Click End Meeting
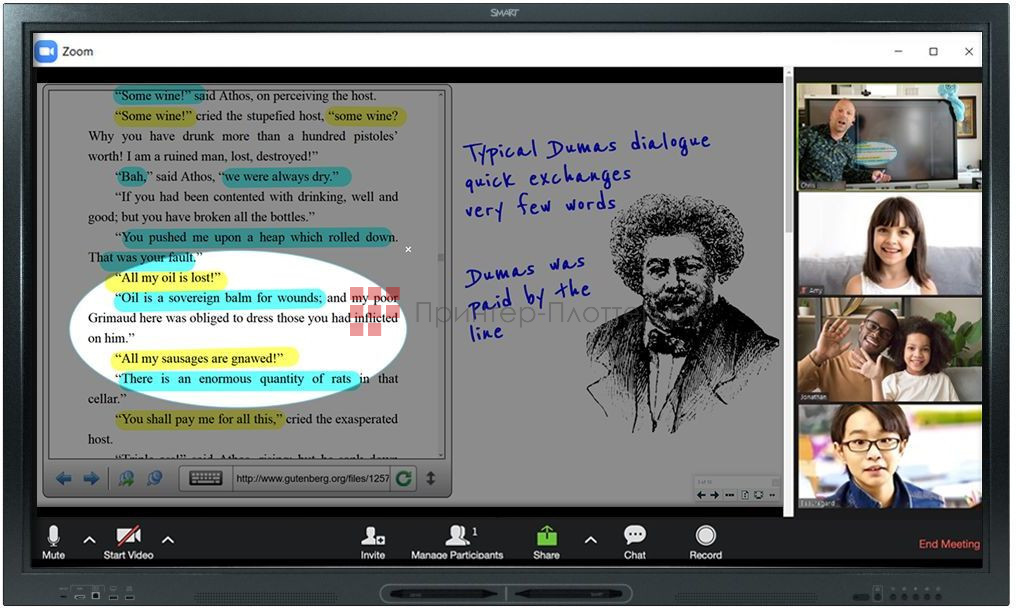This screenshot has height=608, width=1016. click(x=948, y=544)
